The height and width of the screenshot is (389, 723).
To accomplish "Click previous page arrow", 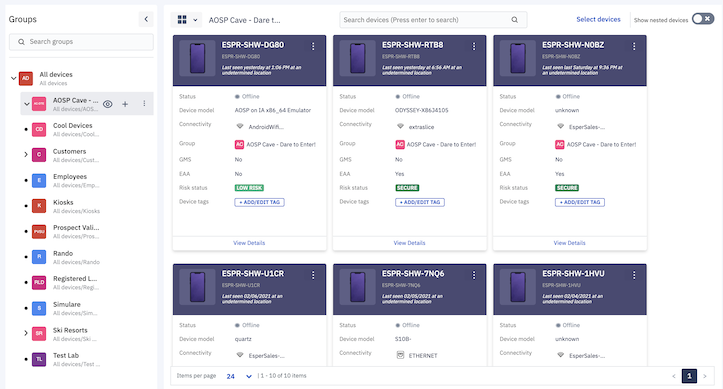I will coord(674,376).
